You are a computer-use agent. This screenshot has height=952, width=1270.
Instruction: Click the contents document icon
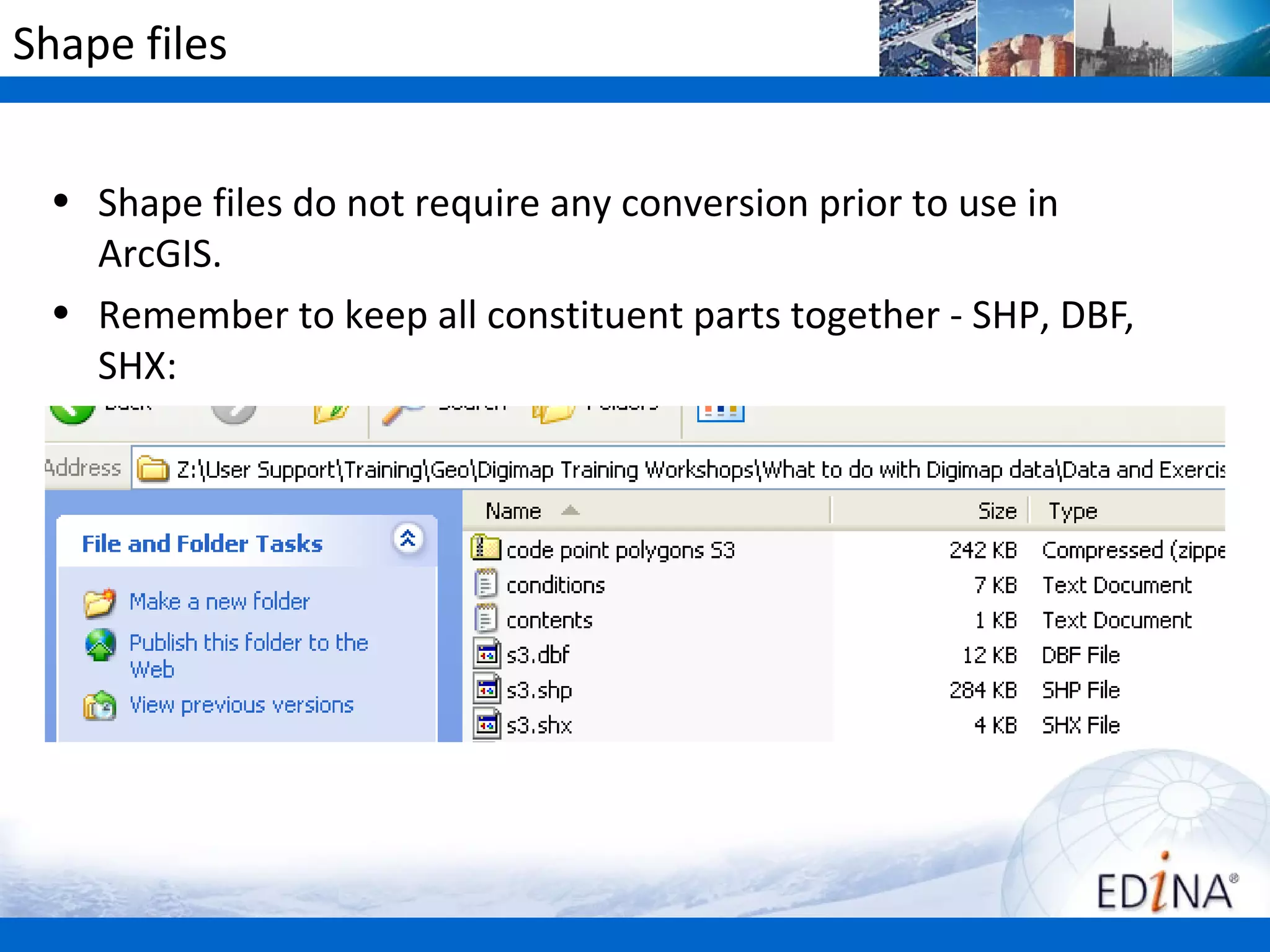486,618
